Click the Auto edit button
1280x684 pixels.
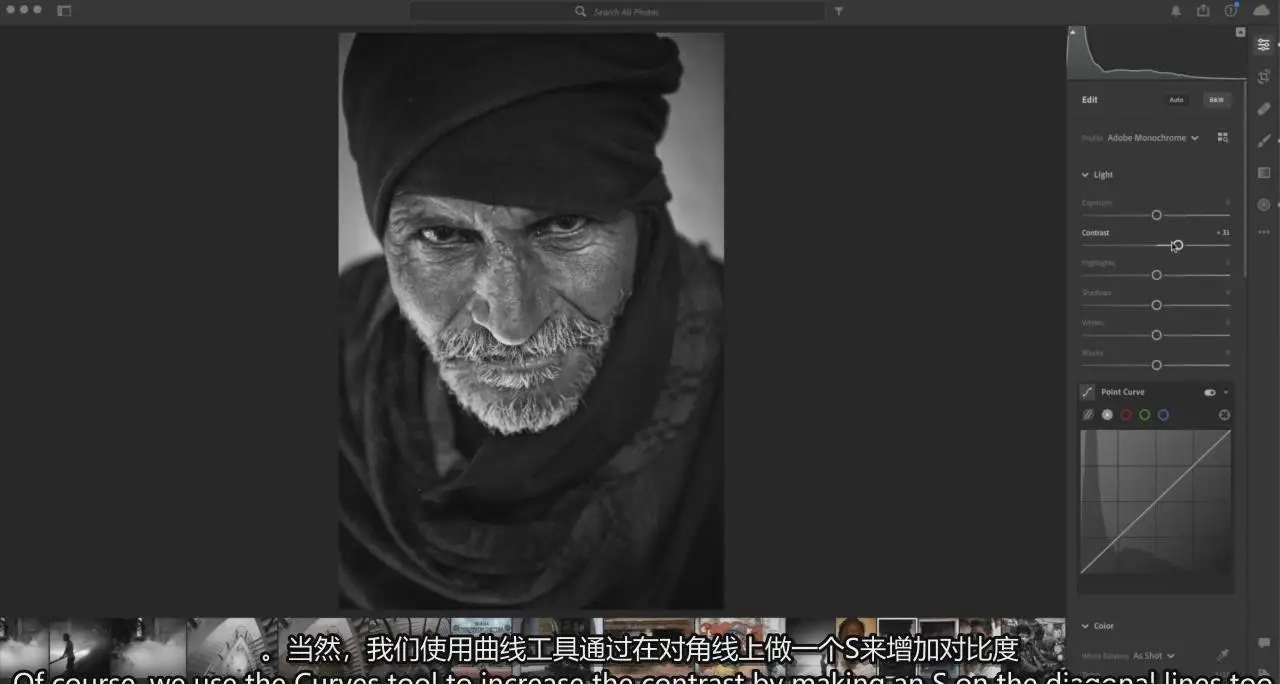(x=1176, y=100)
